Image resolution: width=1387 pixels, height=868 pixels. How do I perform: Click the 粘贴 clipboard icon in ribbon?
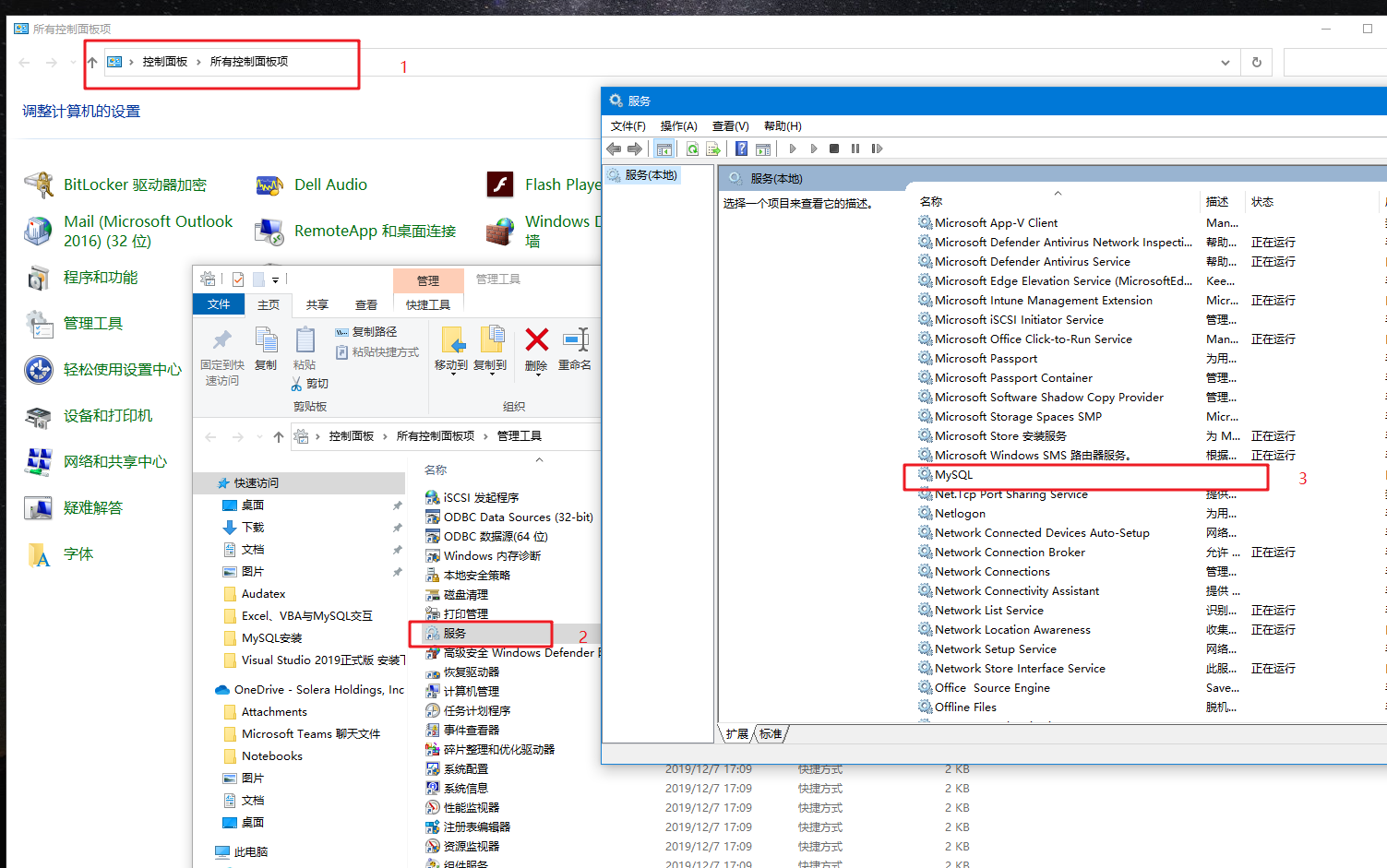[305, 339]
